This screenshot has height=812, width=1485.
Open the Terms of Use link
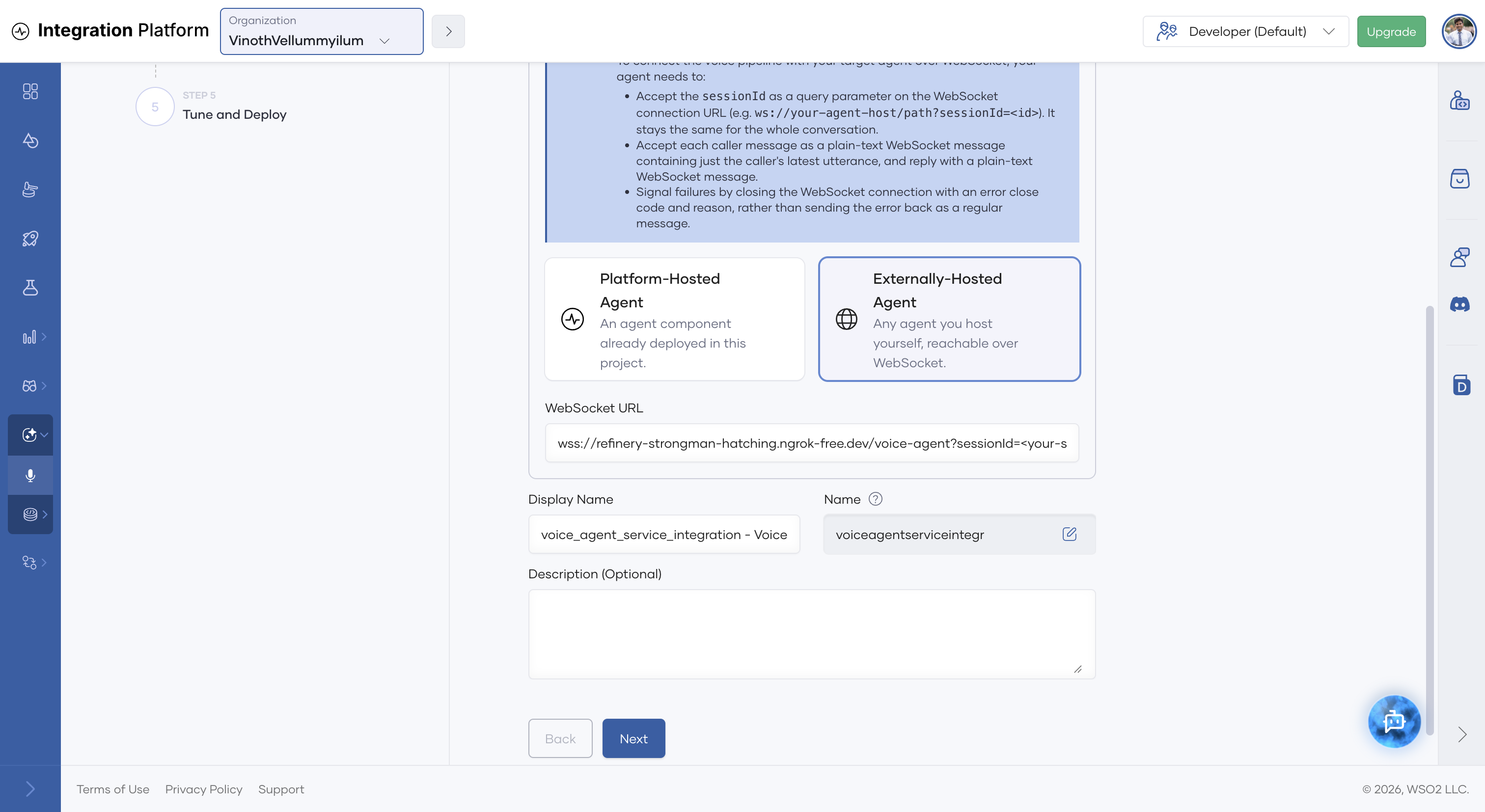(113, 789)
